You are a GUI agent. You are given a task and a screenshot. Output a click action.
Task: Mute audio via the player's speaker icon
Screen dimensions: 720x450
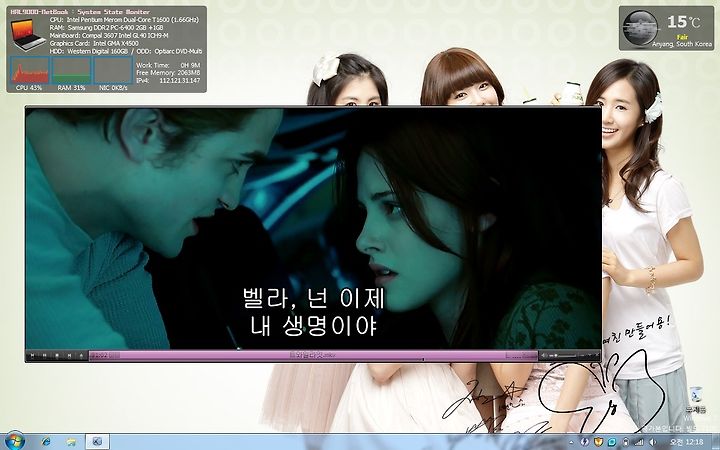[544, 355]
